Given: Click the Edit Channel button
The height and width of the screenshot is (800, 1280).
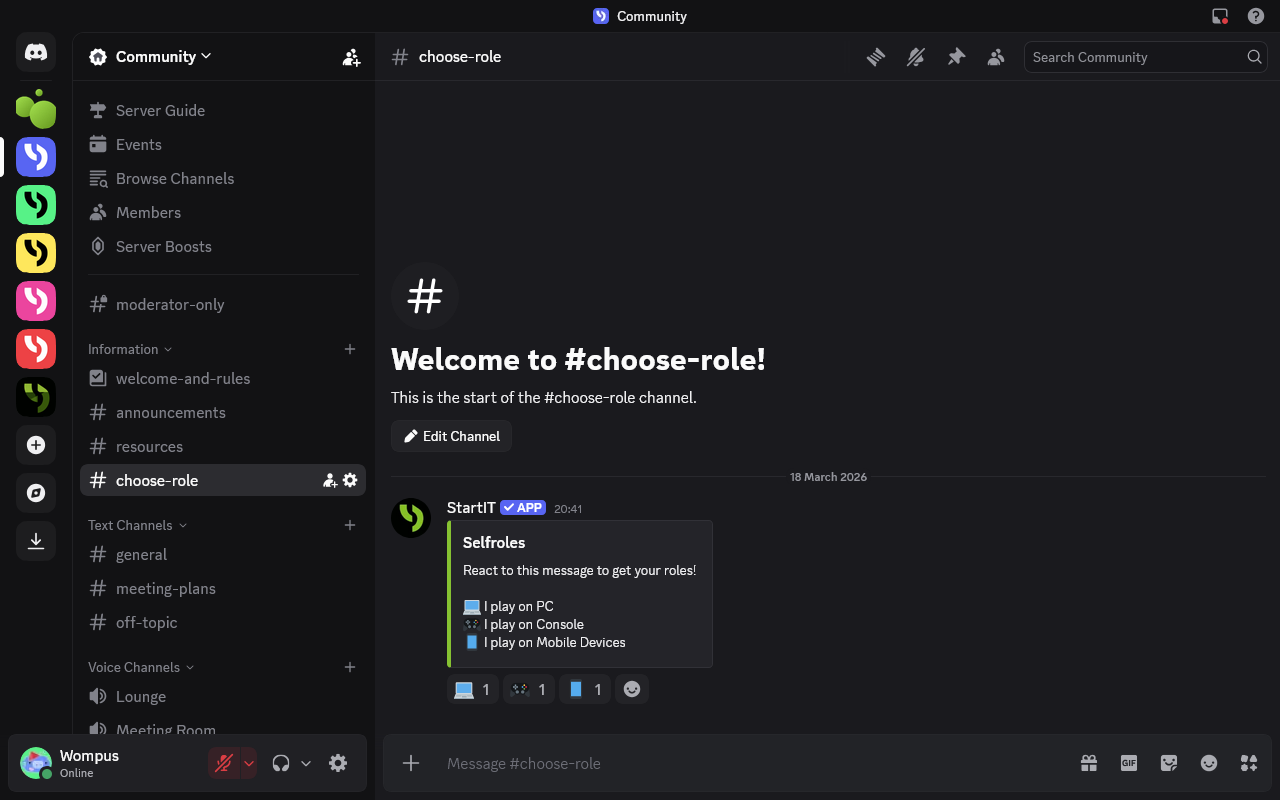Looking at the screenshot, I should [451, 436].
